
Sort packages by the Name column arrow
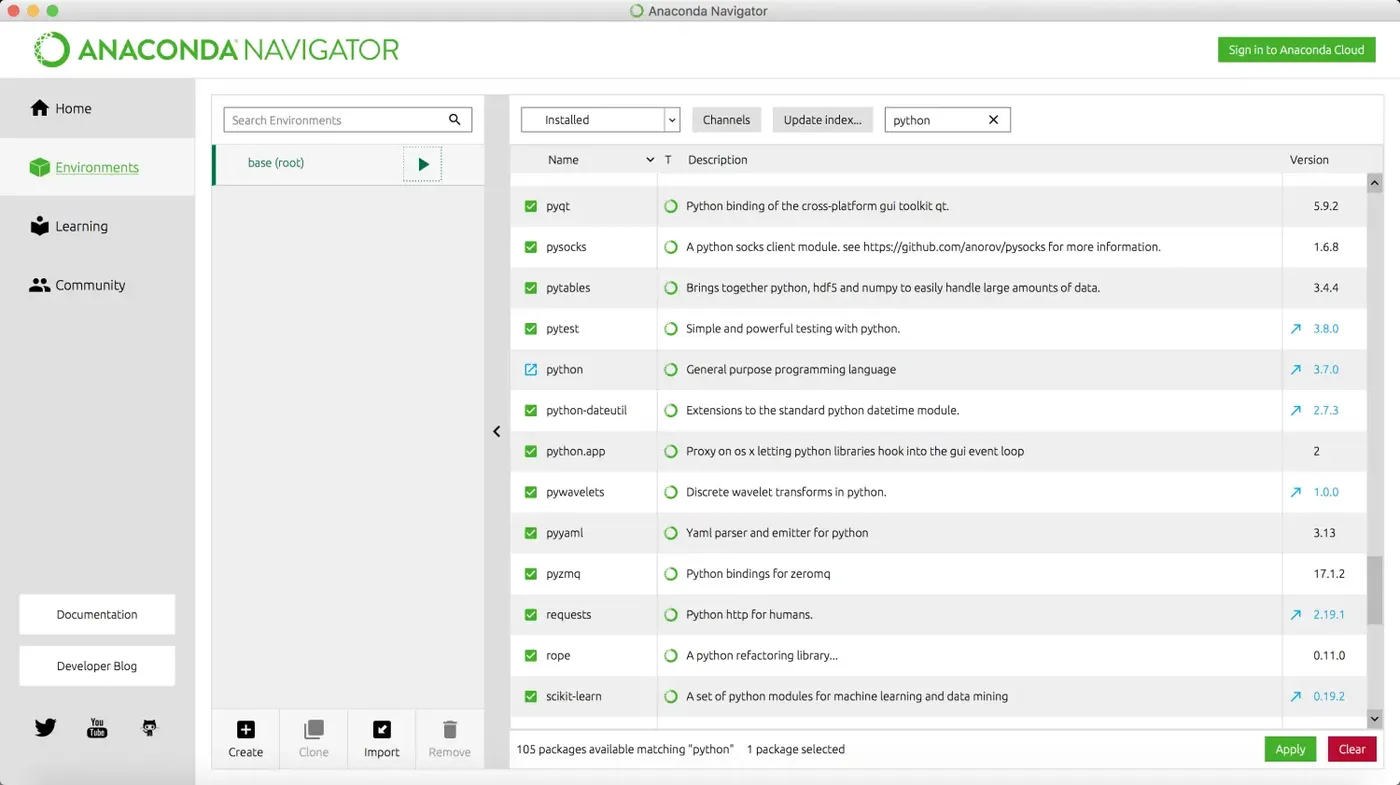(x=651, y=160)
